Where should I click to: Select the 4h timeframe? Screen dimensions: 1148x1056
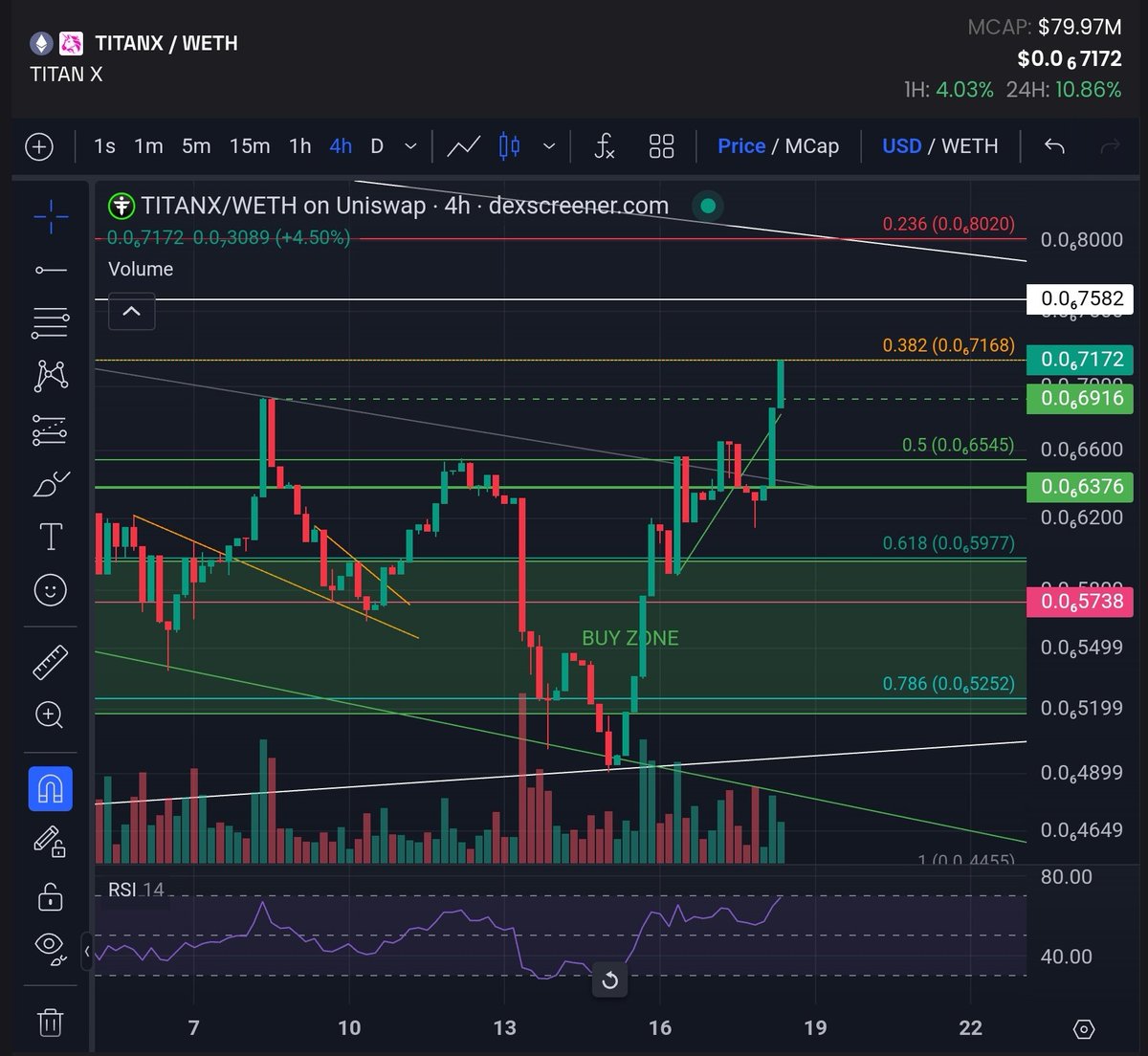(341, 146)
